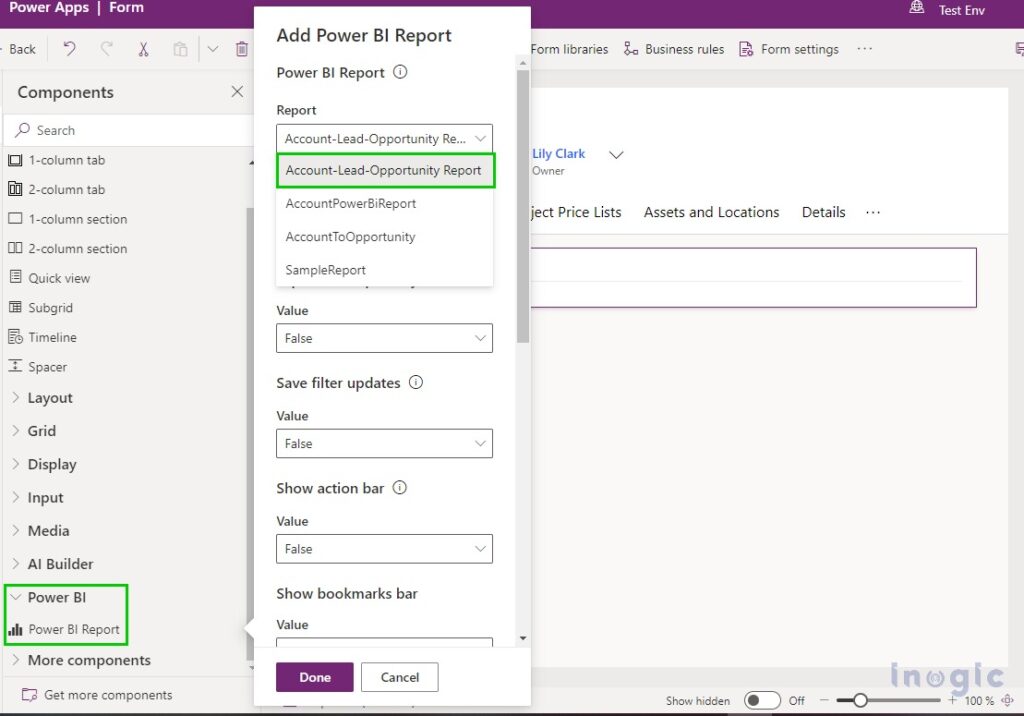Collapse the Power BI section
Viewport: 1024px width, 716px height.
coord(57,597)
